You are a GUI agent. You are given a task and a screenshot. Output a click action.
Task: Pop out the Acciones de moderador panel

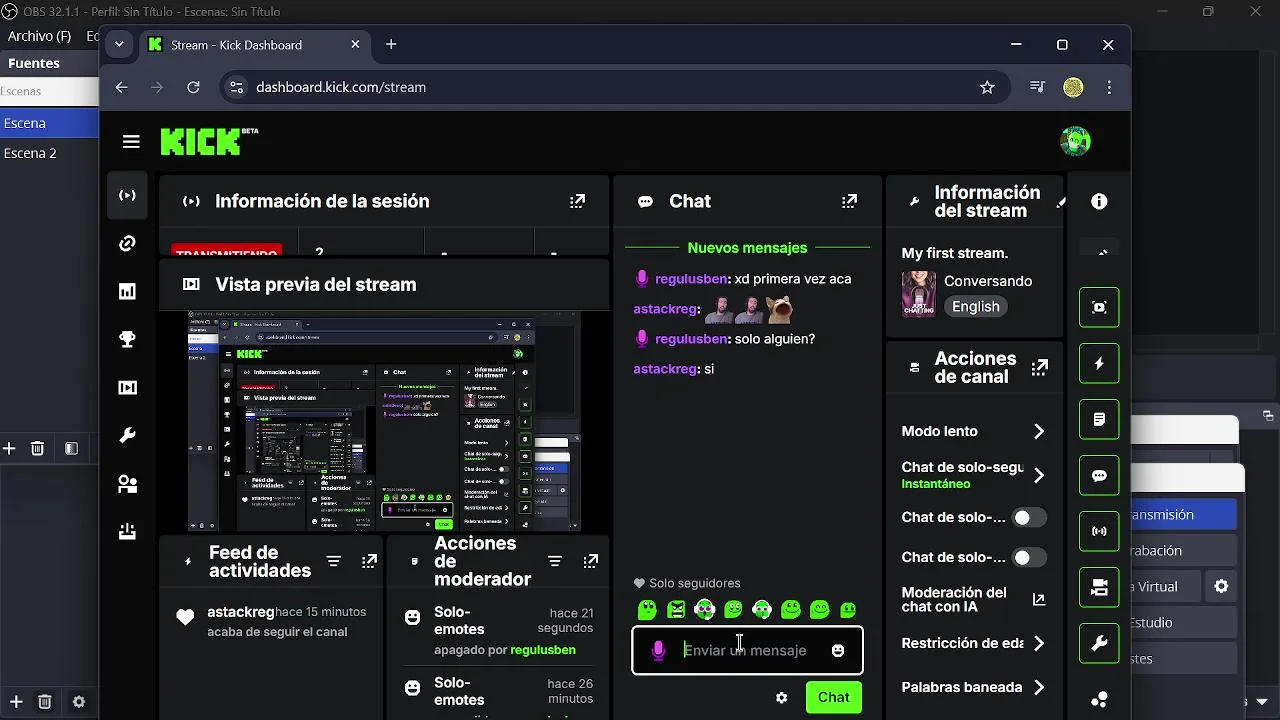click(x=590, y=562)
